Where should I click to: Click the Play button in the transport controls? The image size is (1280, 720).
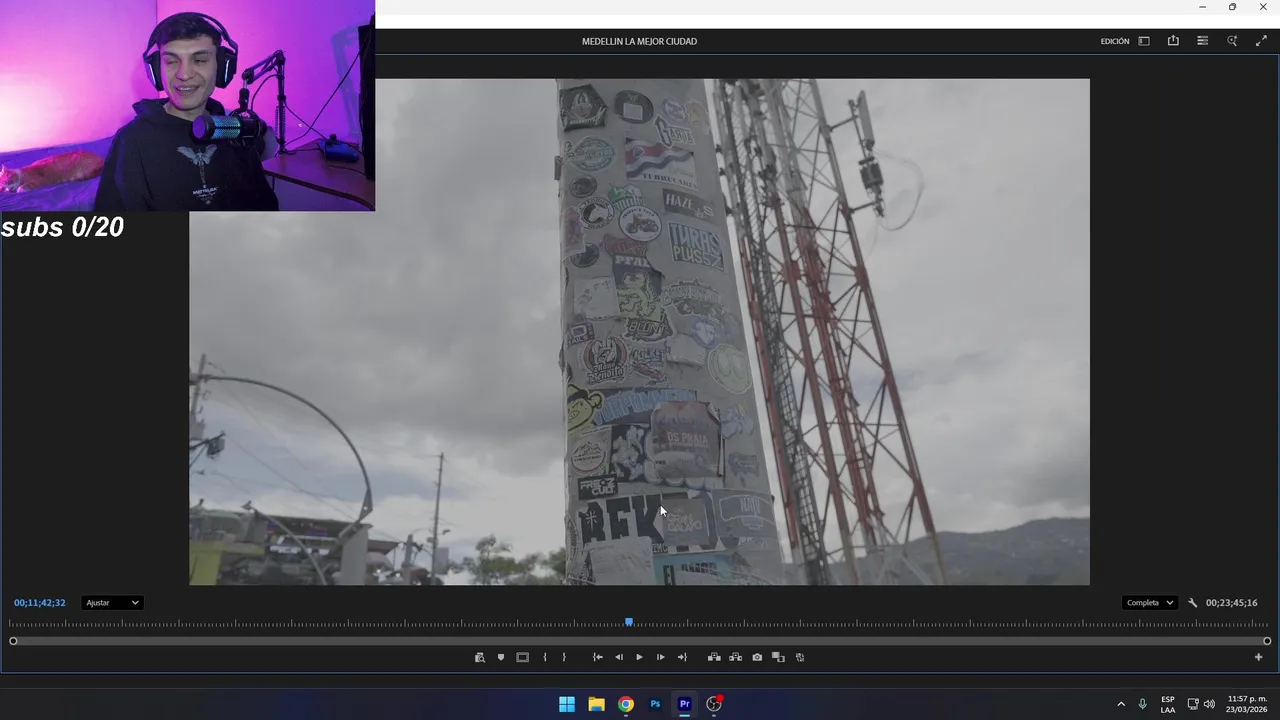point(639,657)
